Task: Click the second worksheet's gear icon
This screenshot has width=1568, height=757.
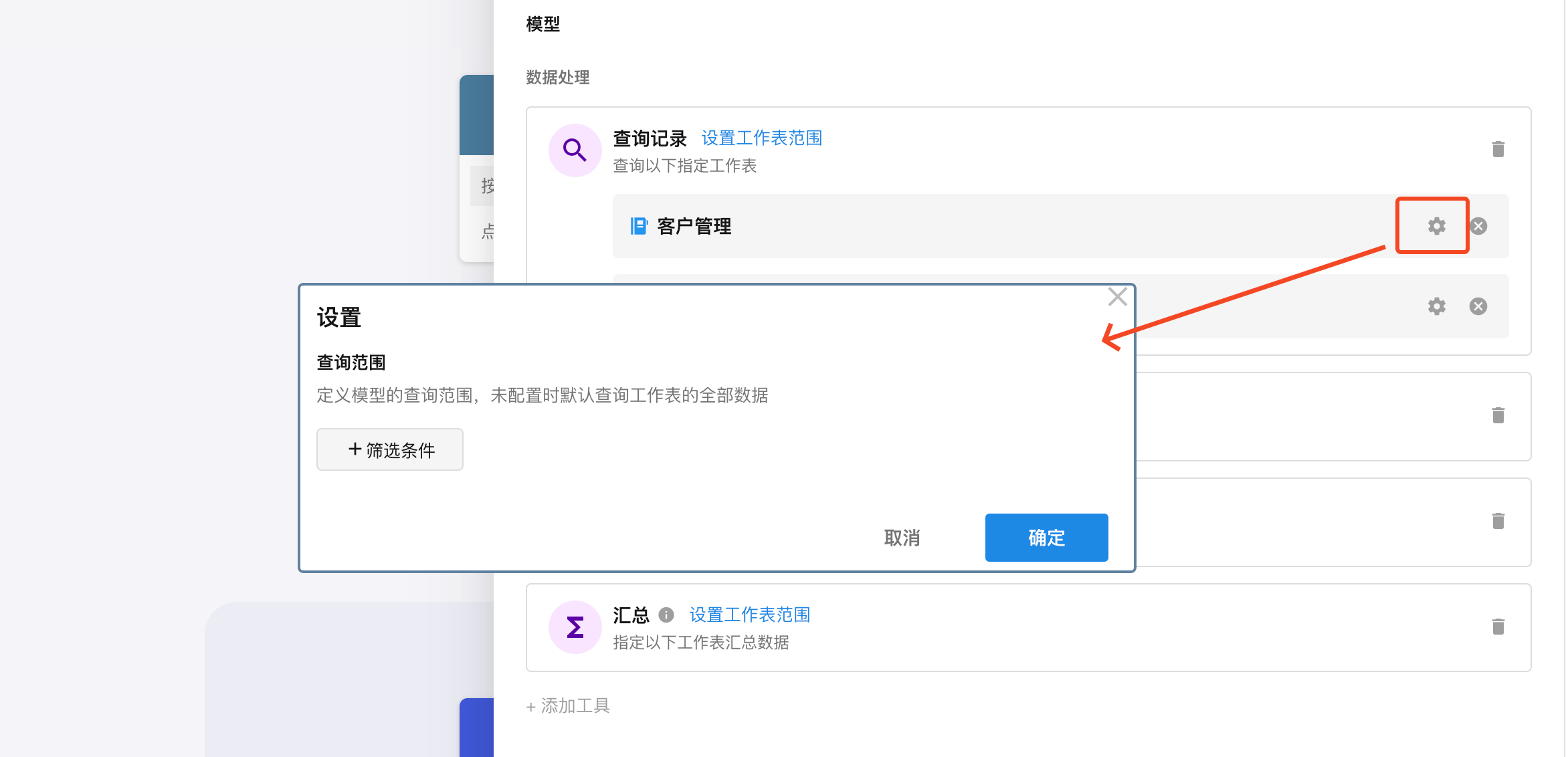Action: pos(1436,306)
